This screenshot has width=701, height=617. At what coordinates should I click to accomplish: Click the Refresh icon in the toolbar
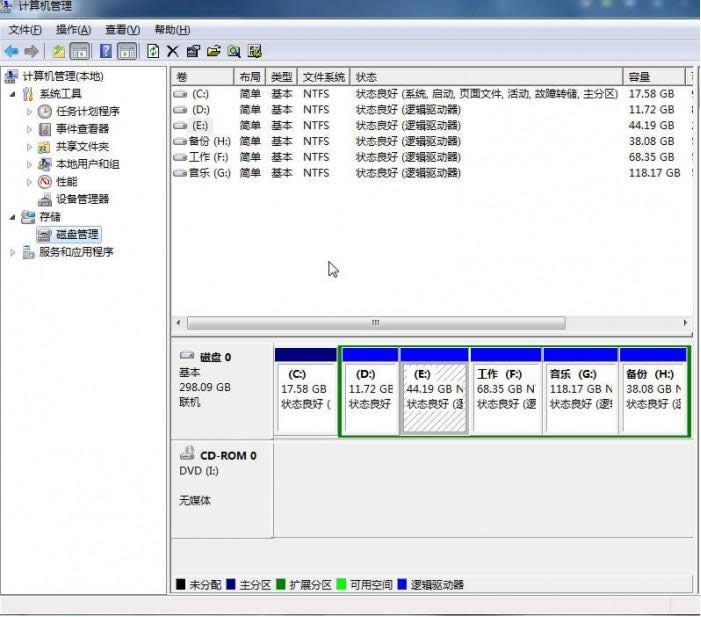coord(153,50)
